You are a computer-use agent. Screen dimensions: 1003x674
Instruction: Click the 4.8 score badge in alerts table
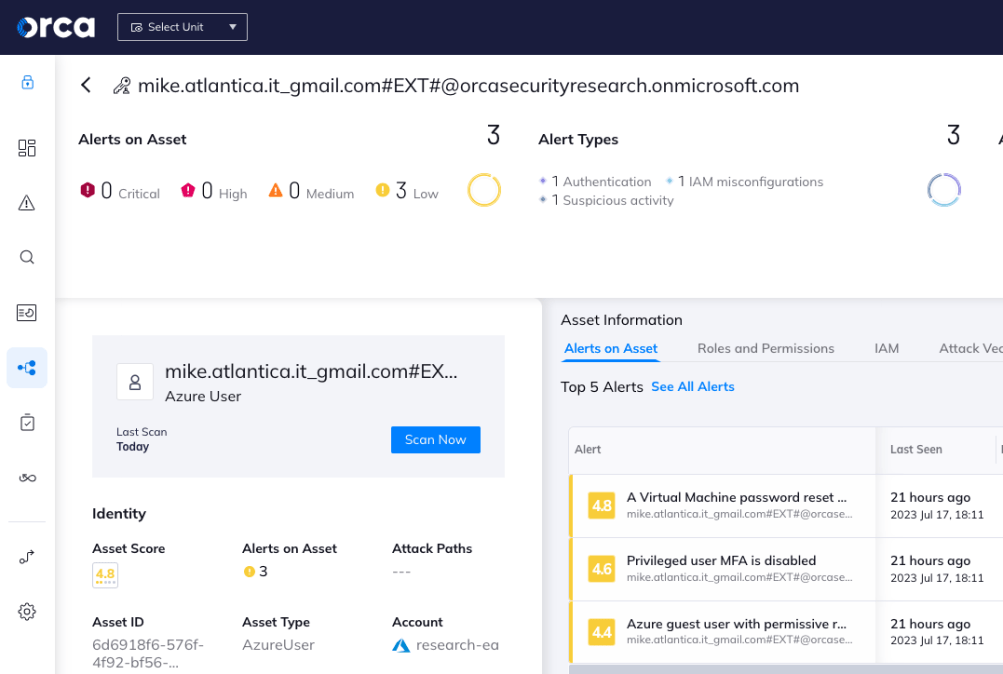(x=602, y=506)
